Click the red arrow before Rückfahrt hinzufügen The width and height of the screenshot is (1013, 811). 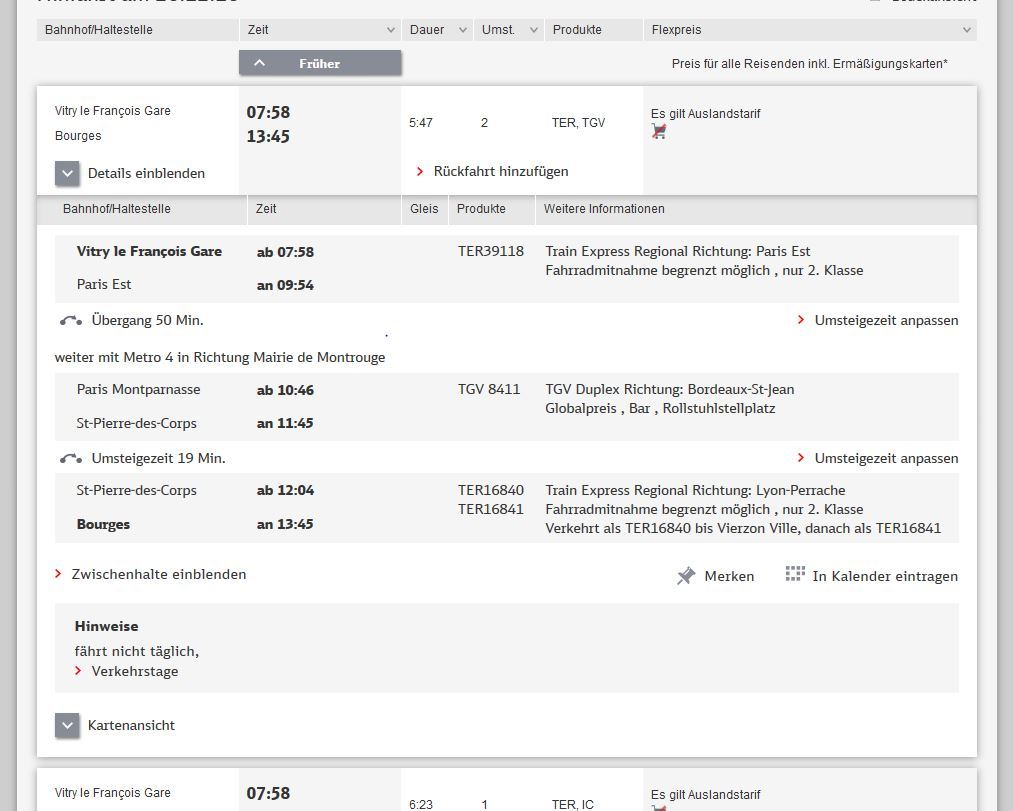pos(420,171)
